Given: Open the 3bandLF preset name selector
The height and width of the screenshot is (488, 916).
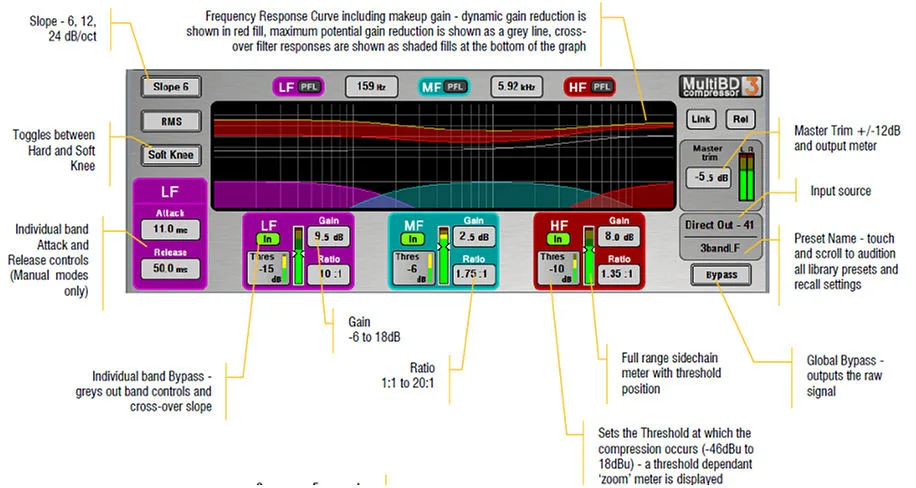Looking at the screenshot, I should [x=720, y=248].
